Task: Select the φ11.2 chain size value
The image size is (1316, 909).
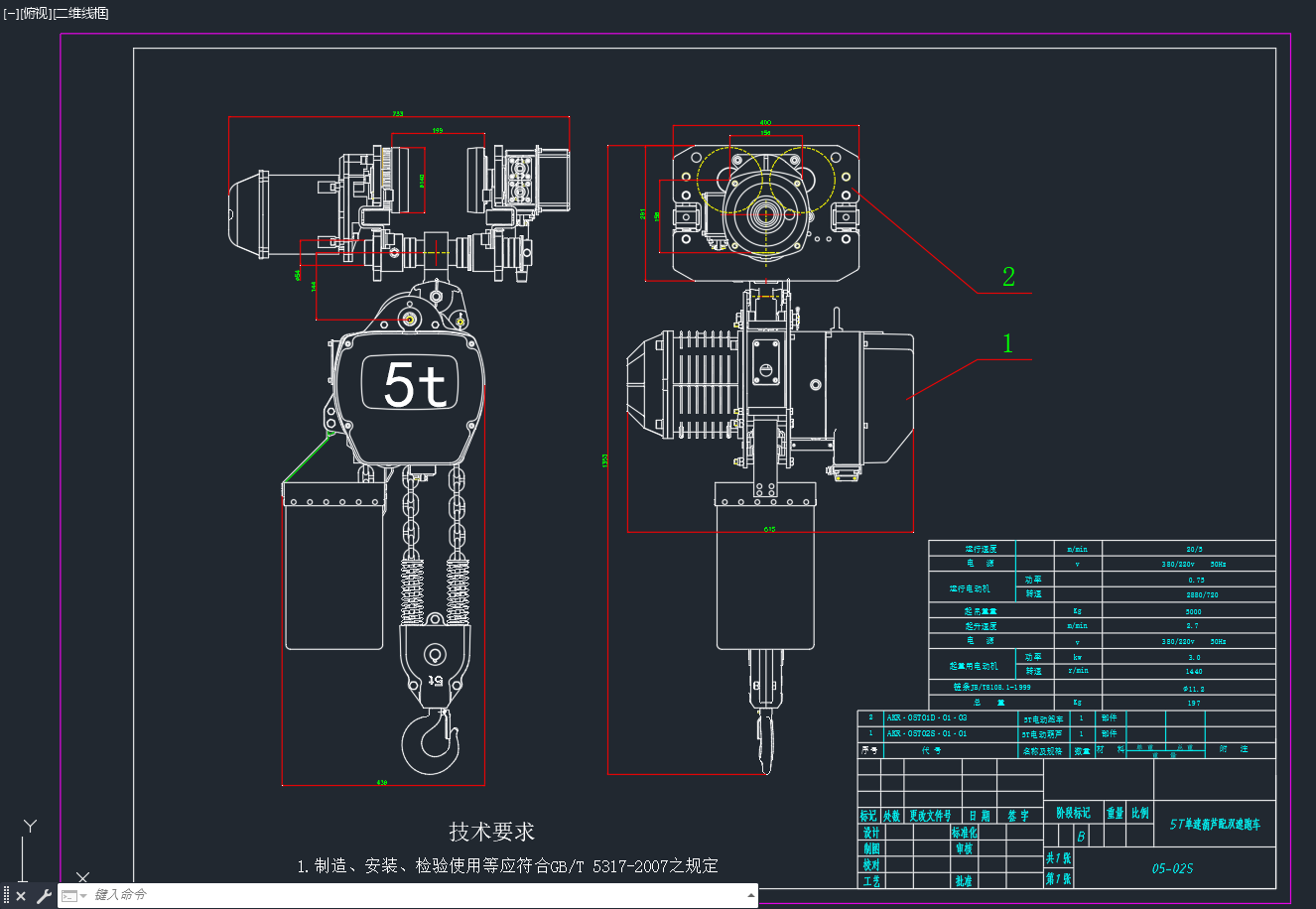Action: coord(1194,689)
